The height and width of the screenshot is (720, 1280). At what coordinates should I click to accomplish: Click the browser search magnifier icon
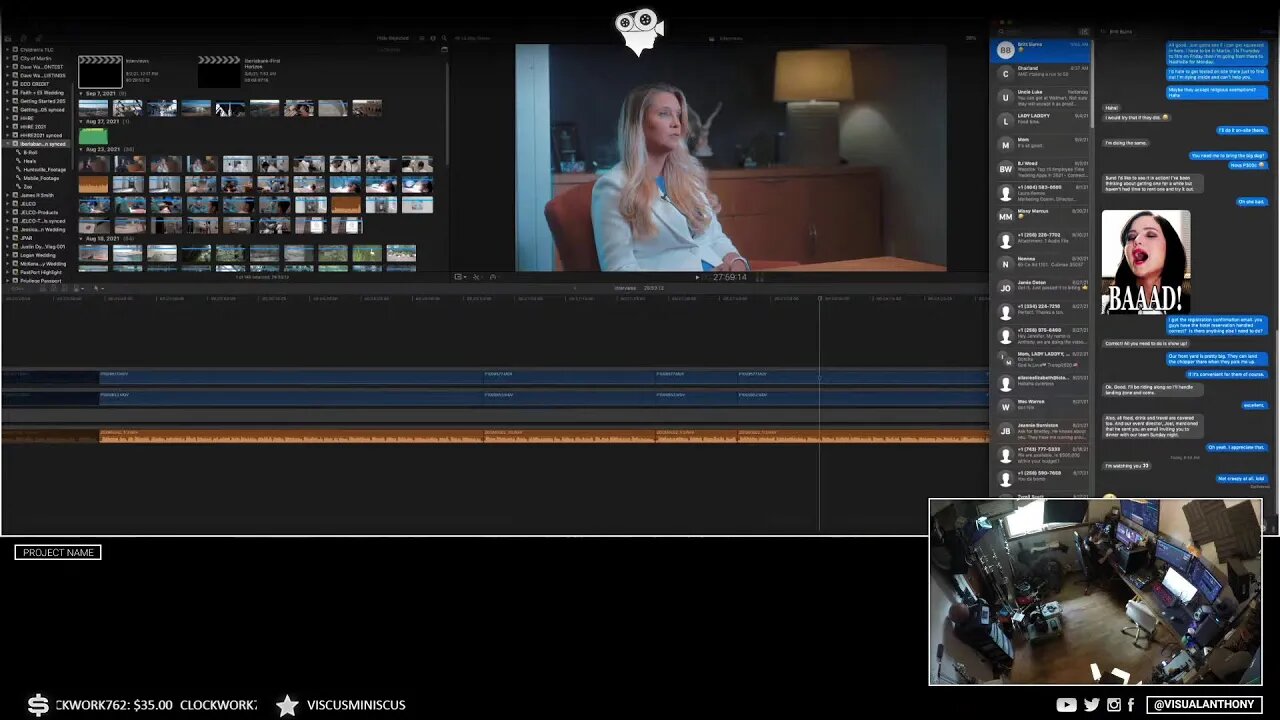click(442, 38)
